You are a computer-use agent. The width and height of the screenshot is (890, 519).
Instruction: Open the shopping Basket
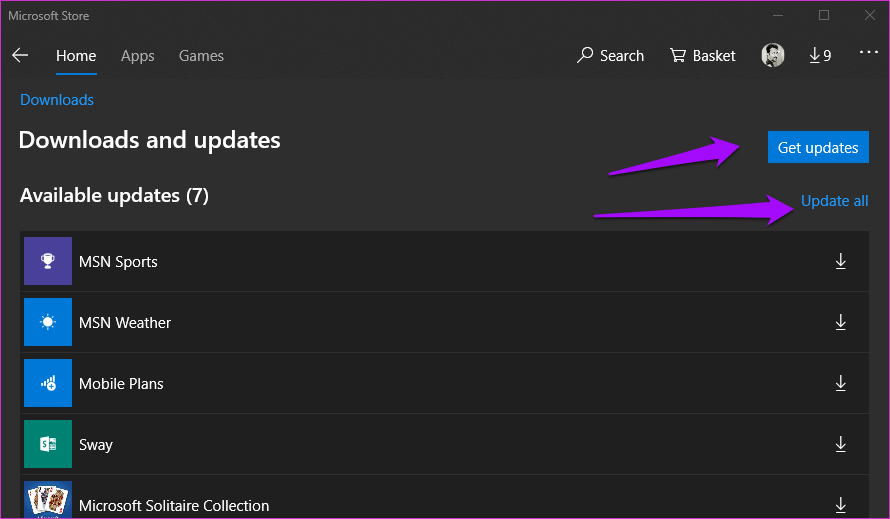702,56
